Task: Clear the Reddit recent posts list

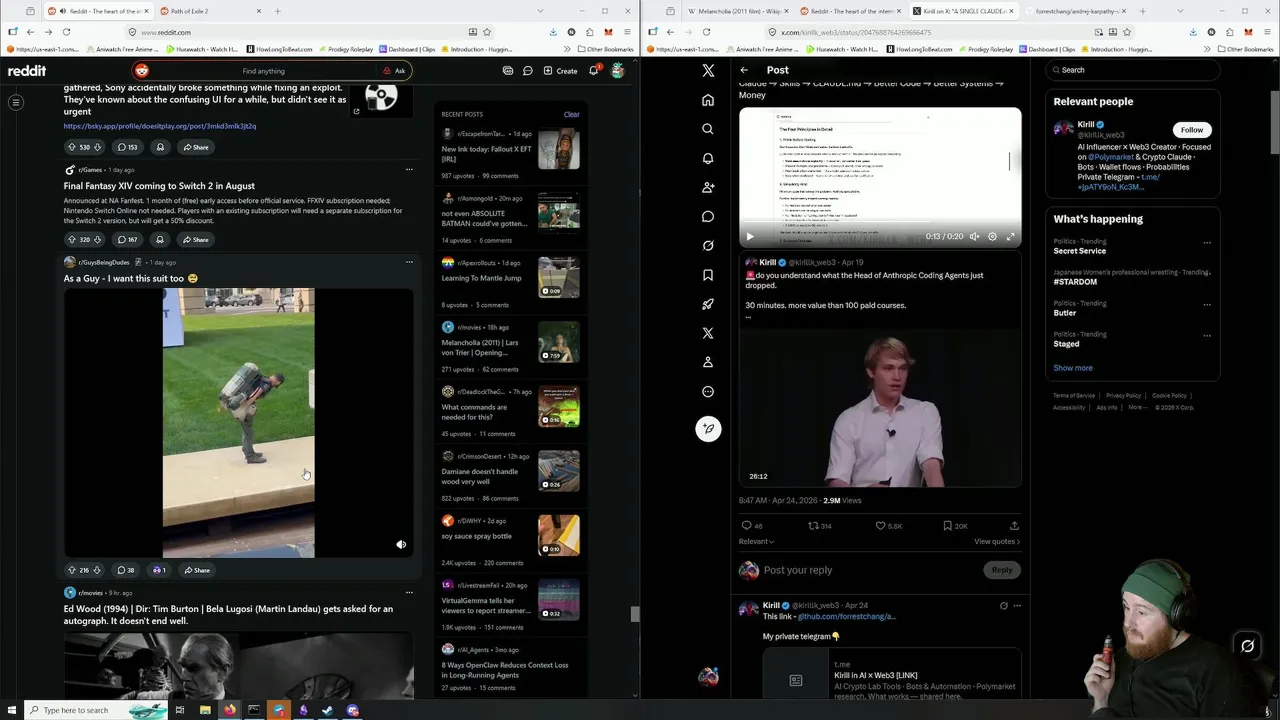Action: click(571, 114)
